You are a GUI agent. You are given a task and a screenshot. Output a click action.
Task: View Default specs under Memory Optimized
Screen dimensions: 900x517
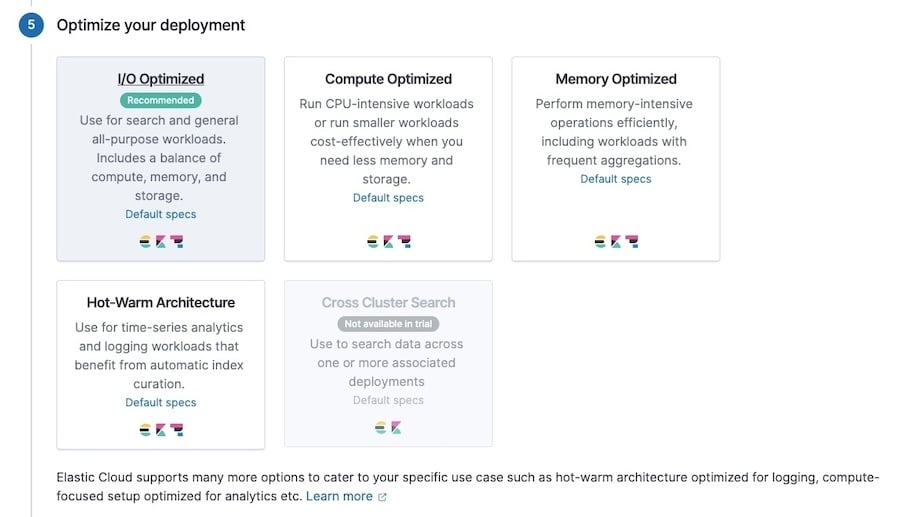tap(616, 179)
